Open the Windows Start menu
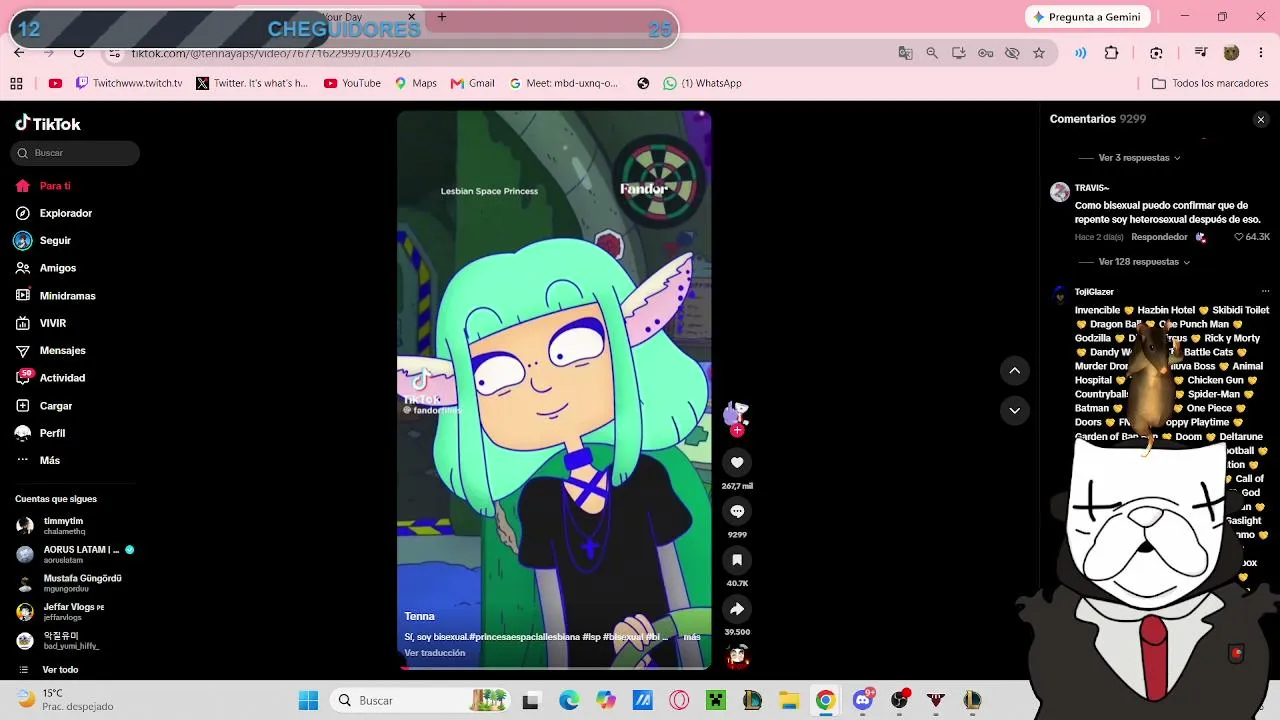The image size is (1280, 720). pos(308,700)
